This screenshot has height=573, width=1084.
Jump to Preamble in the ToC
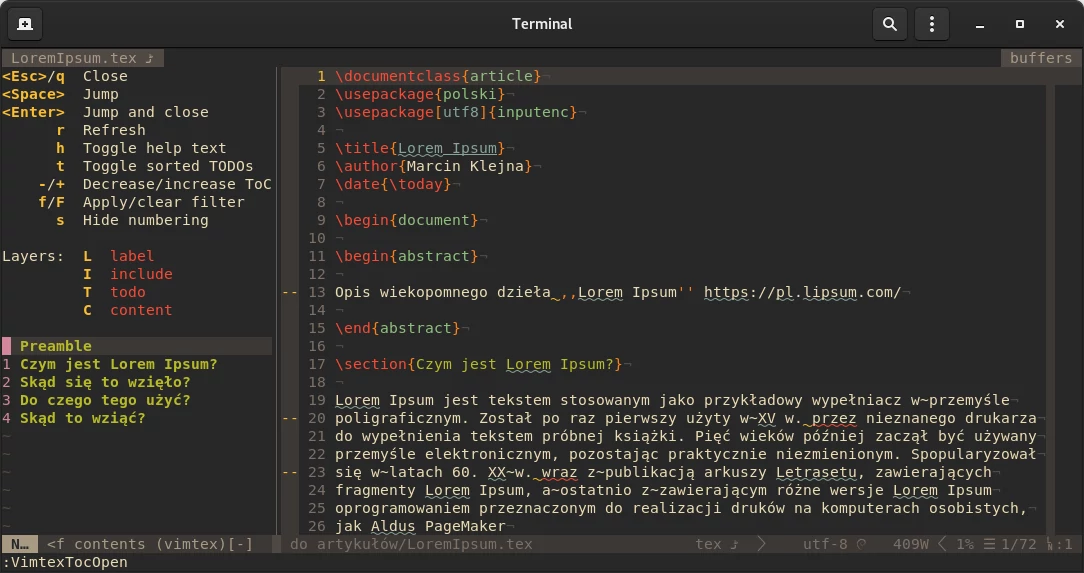(x=56, y=346)
